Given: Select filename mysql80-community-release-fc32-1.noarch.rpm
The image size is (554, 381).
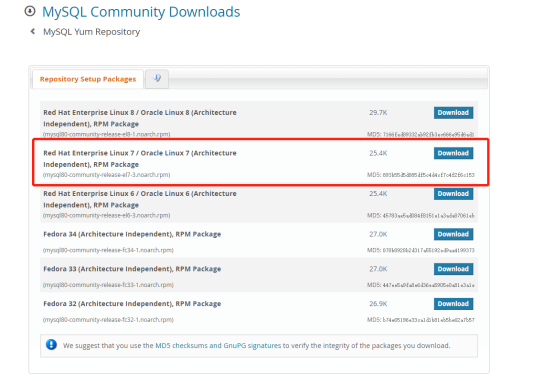Looking at the screenshot, I should [108, 320].
